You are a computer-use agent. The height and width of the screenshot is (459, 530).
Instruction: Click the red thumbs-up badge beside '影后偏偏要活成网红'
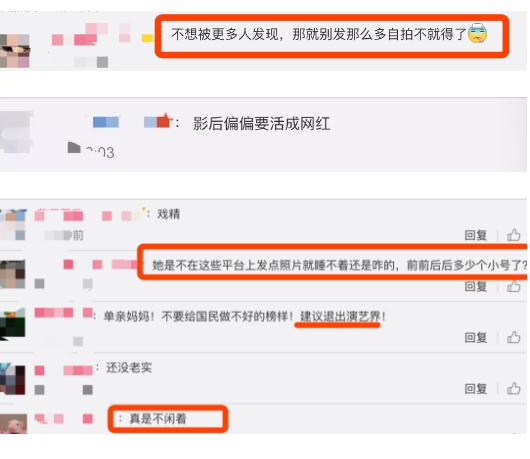(x=164, y=121)
